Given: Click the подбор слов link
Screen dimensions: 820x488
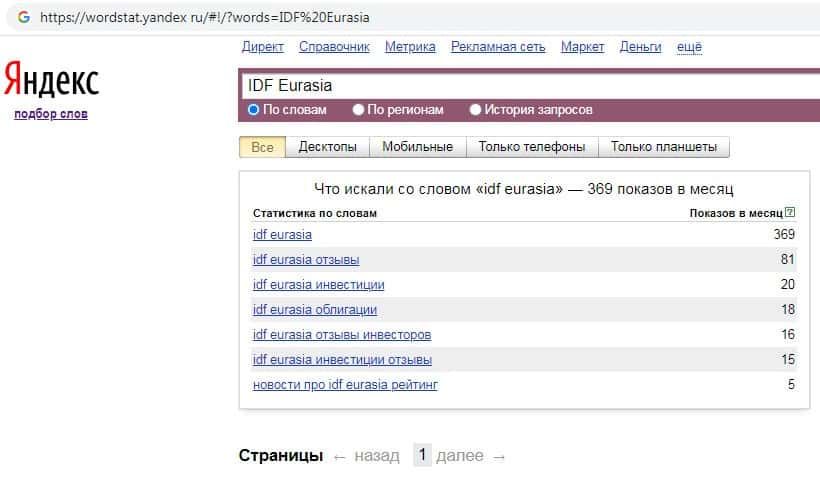Looking at the screenshot, I should [51, 114].
